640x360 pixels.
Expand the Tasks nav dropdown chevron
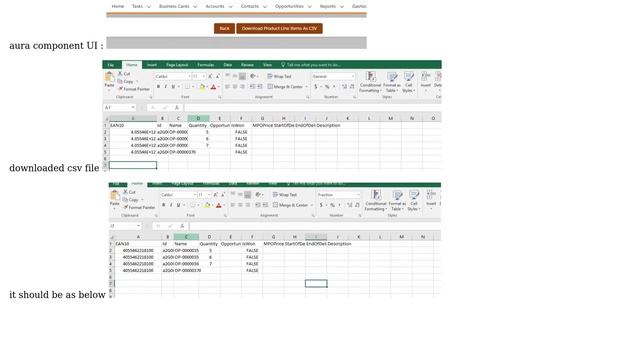(x=149, y=7)
